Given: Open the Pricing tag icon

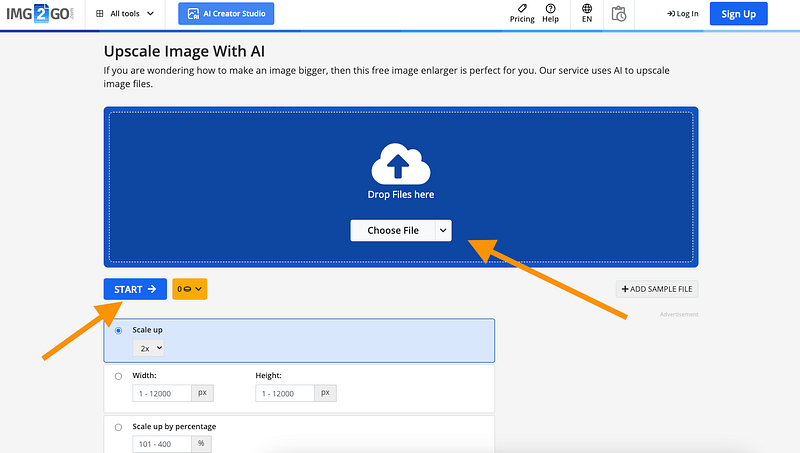Looking at the screenshot, I should [522, 9].
